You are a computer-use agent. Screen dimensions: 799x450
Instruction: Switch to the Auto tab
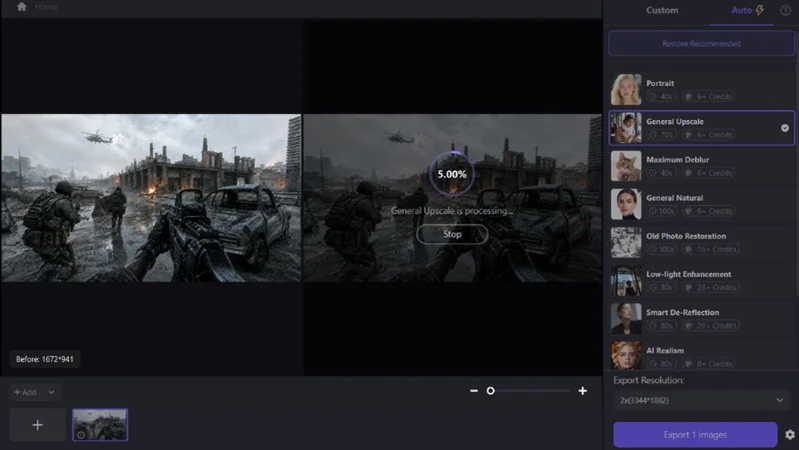point(747,10)
